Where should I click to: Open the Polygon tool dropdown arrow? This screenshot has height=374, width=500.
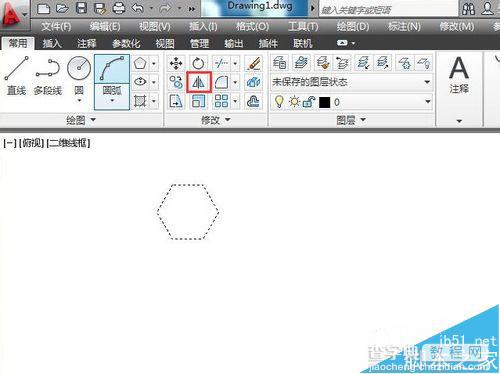click(x=154, y=63)
